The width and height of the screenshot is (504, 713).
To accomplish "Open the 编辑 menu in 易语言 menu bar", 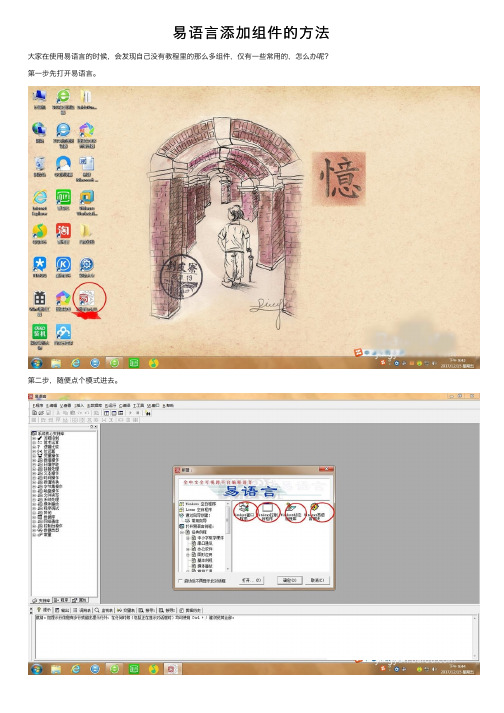I will pyautogui.click(x=52, y=405).
